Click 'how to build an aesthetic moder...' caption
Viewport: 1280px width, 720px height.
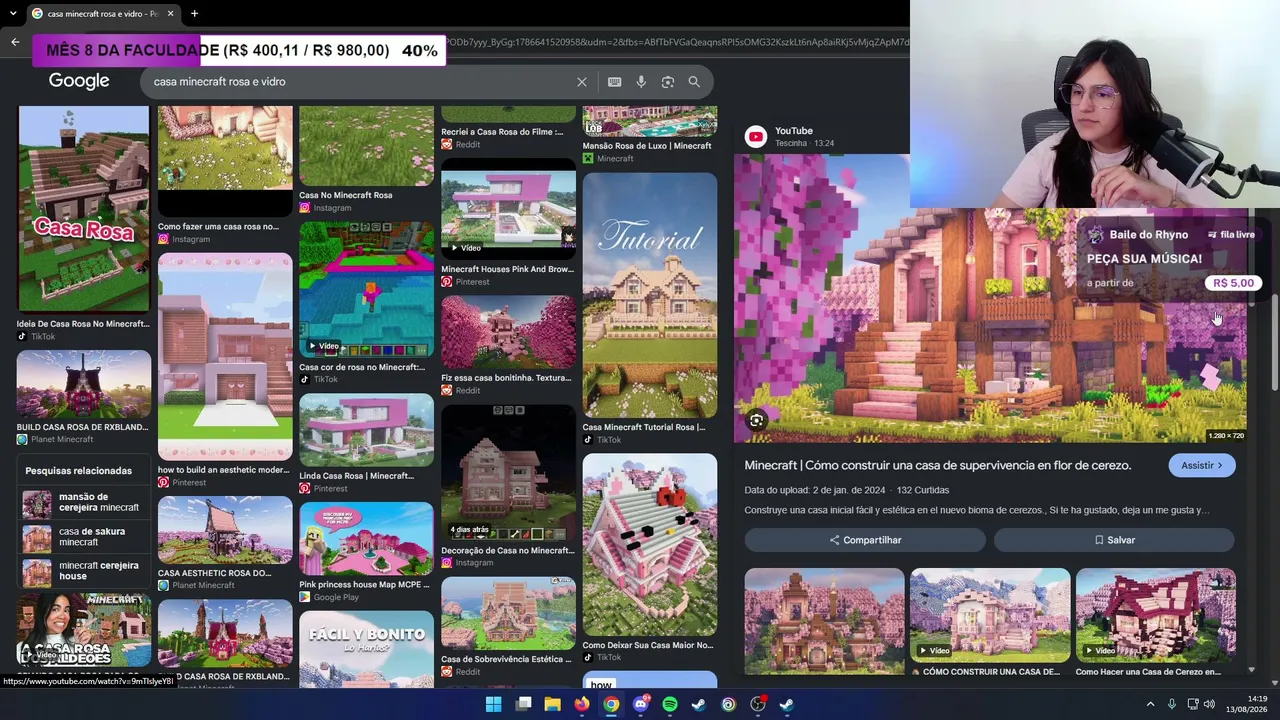coord(223,470)
